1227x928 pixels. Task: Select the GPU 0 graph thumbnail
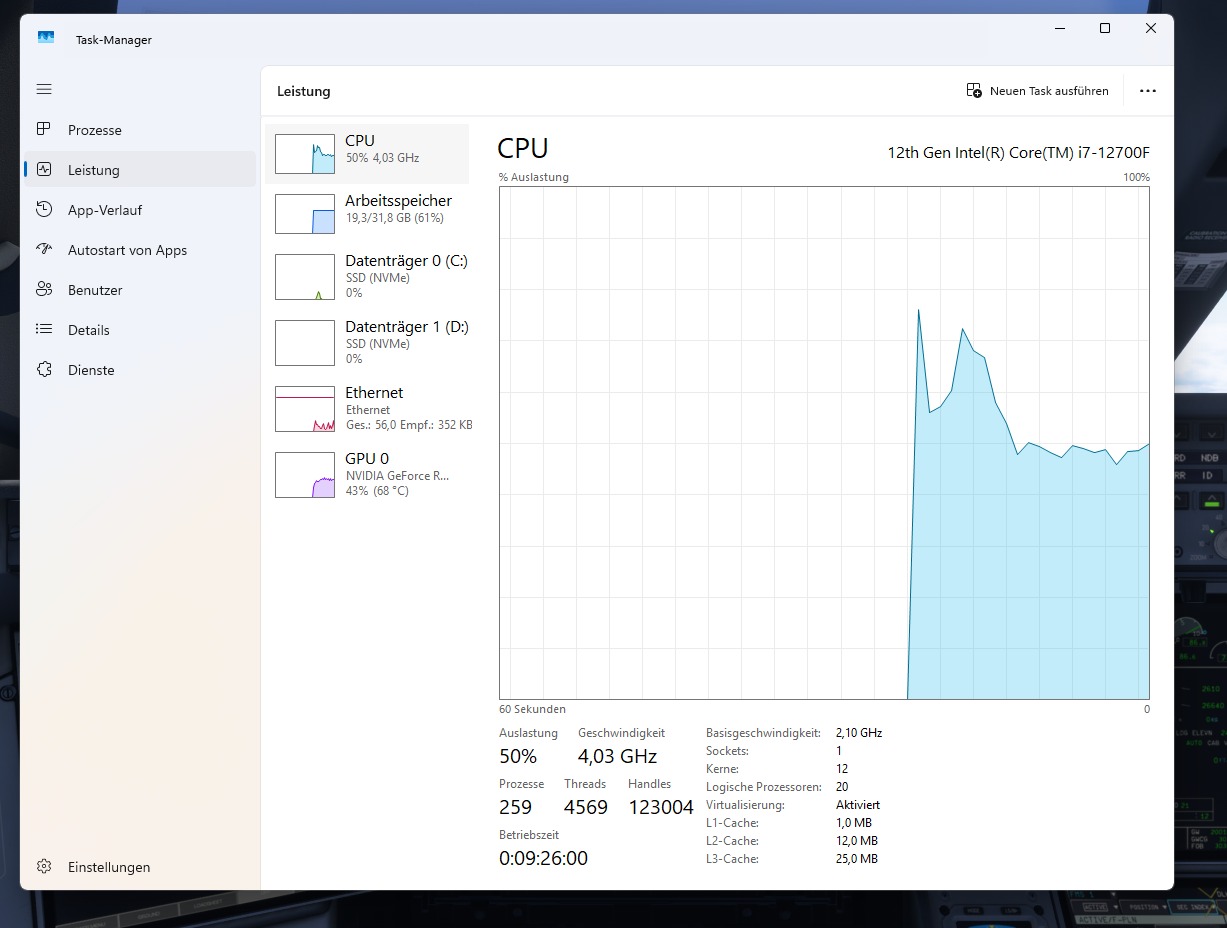pyautogui.click(x=305, y=475)
